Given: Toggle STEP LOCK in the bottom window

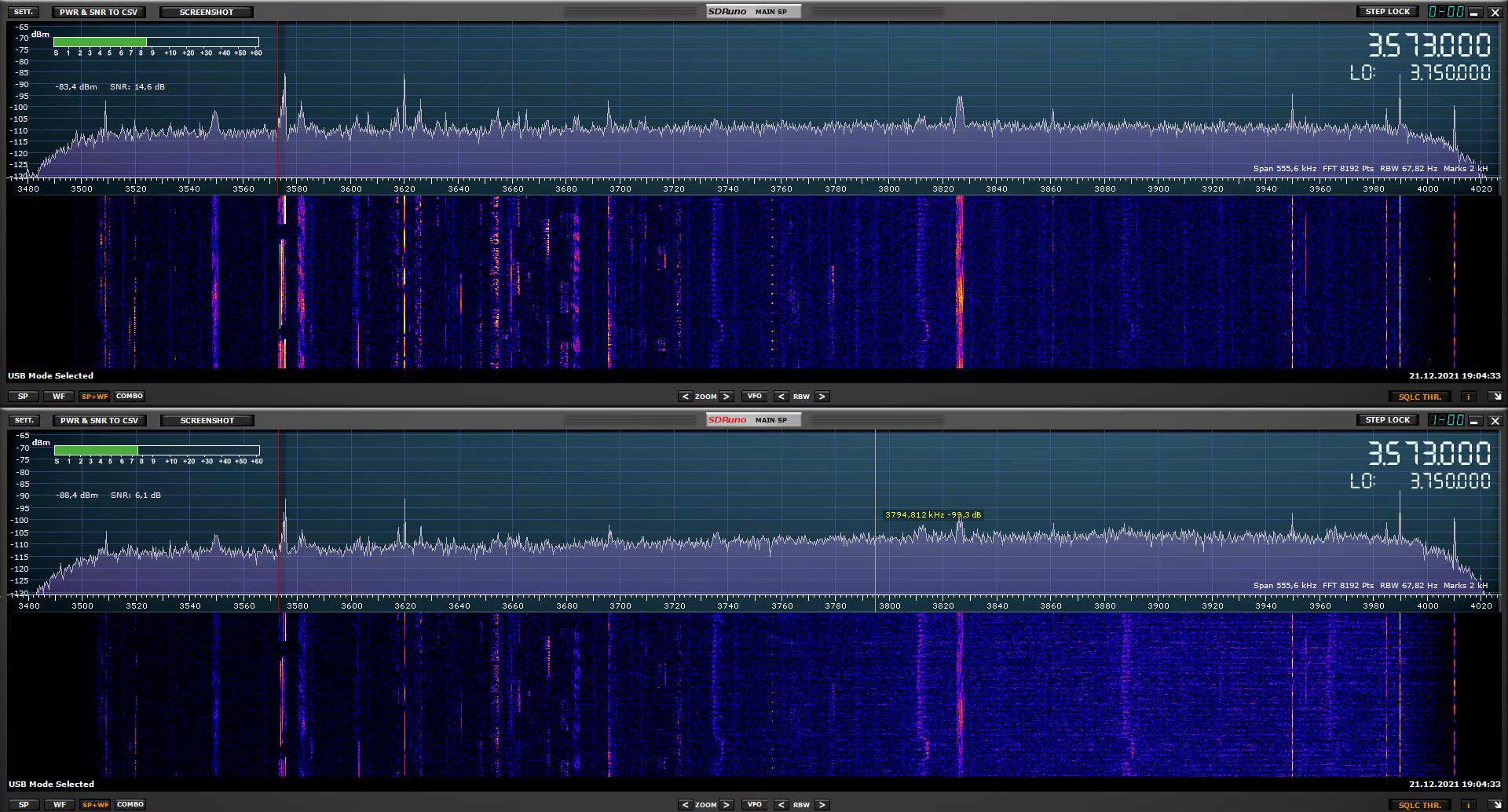Looking at the screenshot, I should tap(1387, 420).
